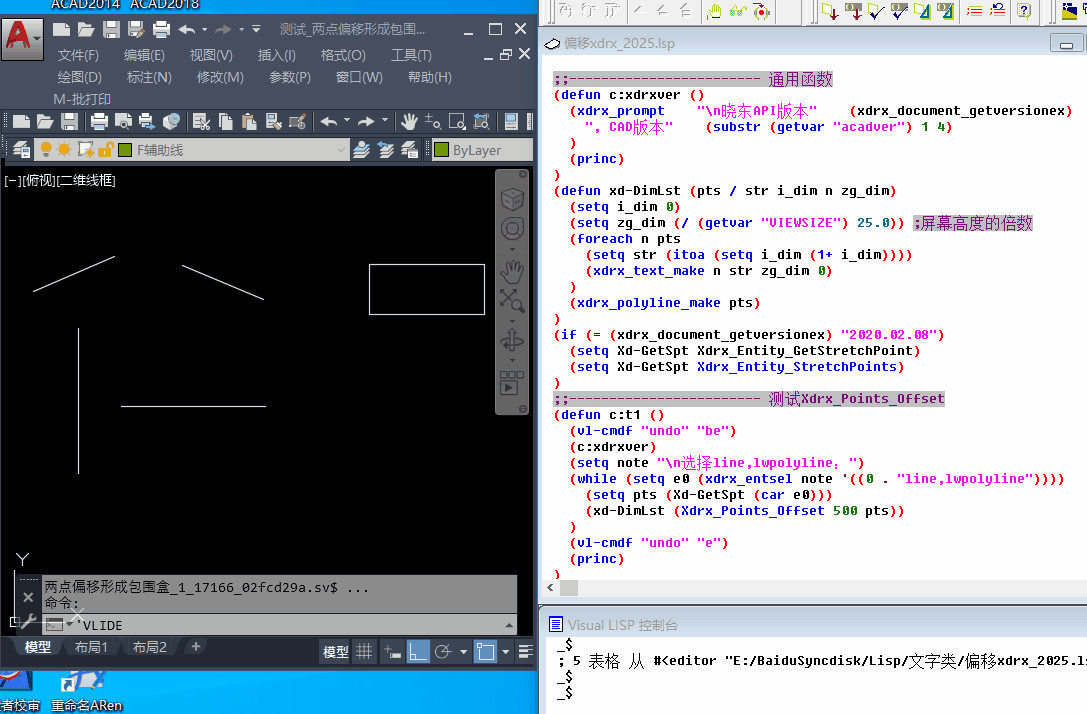Click the Help question mark icon in Visual LISP

coord(1024,10)
